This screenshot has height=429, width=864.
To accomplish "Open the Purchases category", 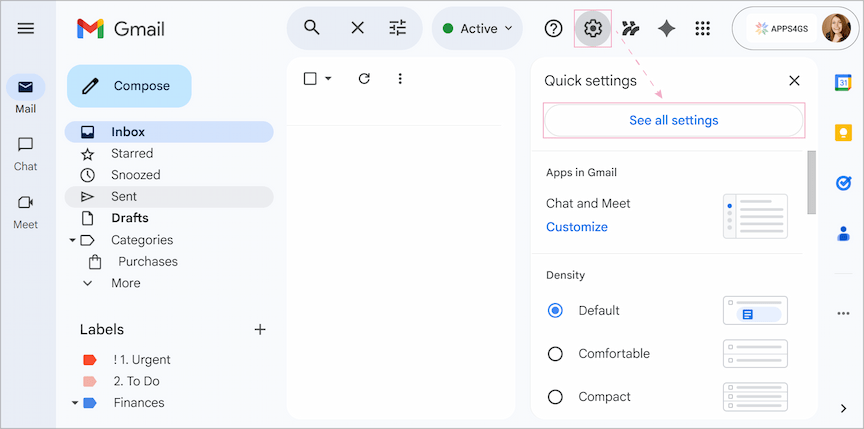I will (x=148, y=262).
